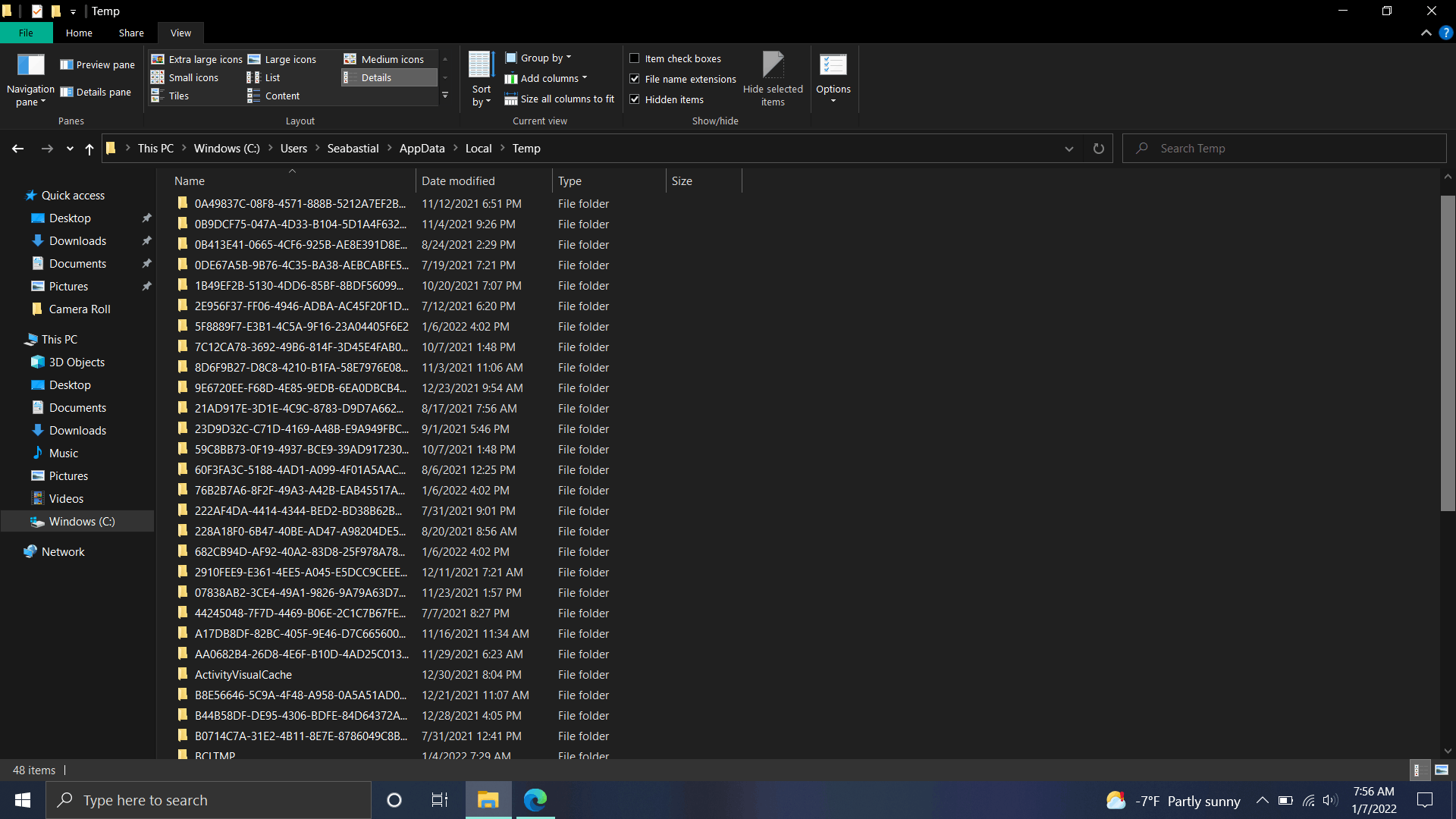
Task: Open the Options ribbon button
Action: point(833,78)
